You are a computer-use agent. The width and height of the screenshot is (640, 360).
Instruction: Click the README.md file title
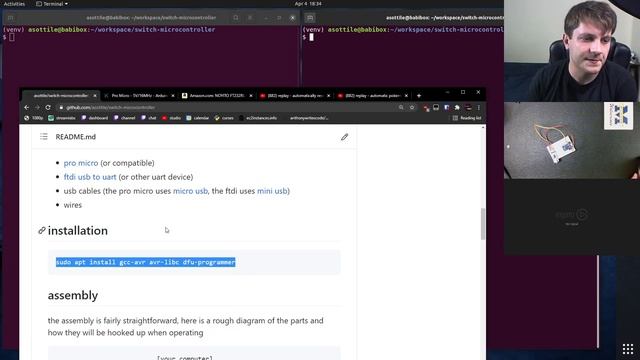click(x=76, y=137)
